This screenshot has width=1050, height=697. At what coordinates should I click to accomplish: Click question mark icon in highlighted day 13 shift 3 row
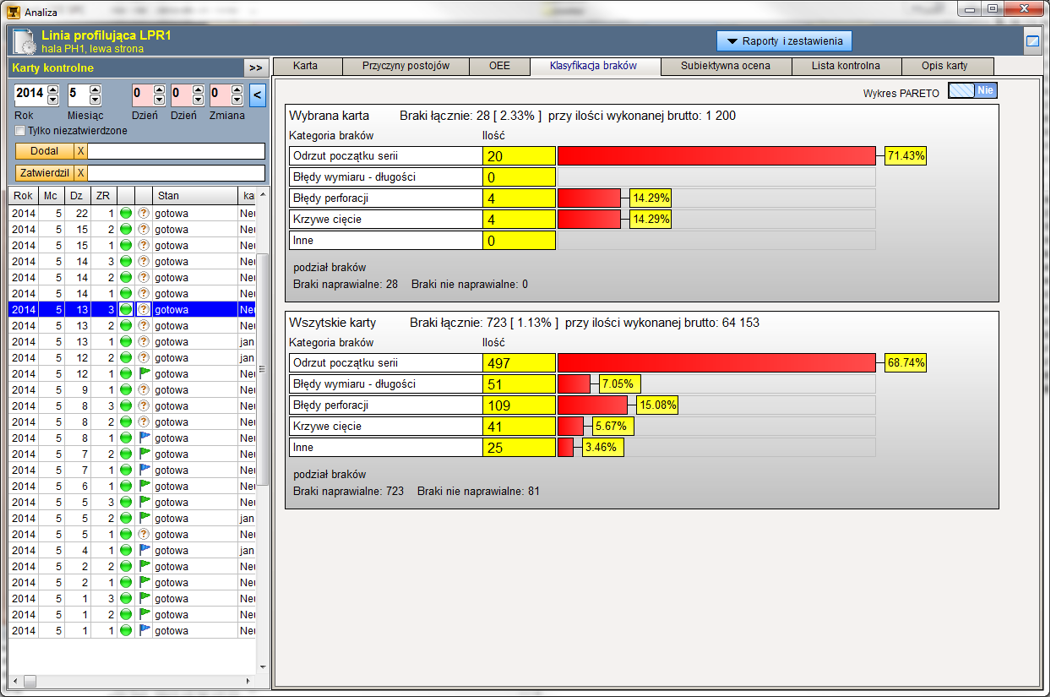(x=143, y=309)
